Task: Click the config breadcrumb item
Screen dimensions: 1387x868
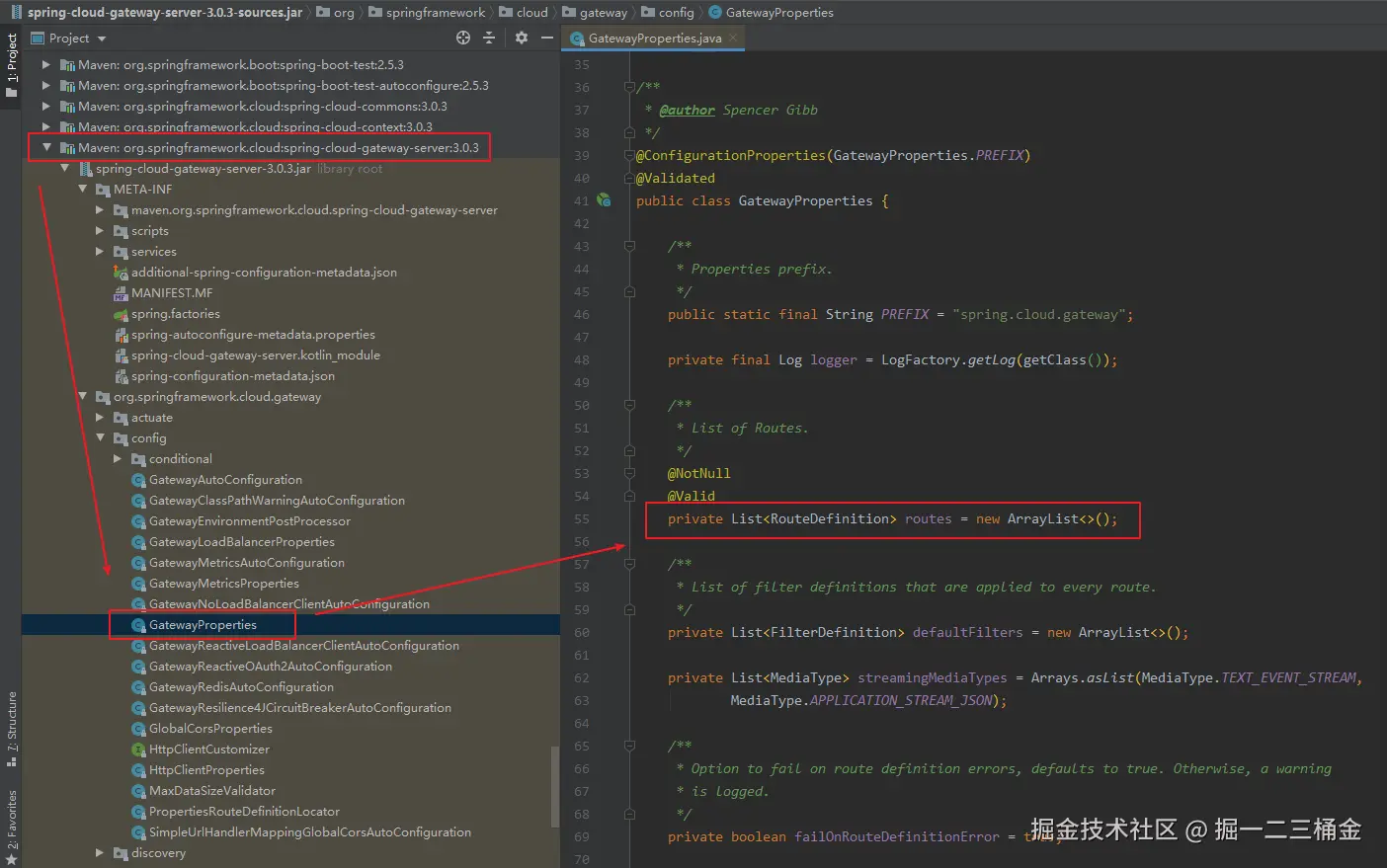Action: (676, 12)
